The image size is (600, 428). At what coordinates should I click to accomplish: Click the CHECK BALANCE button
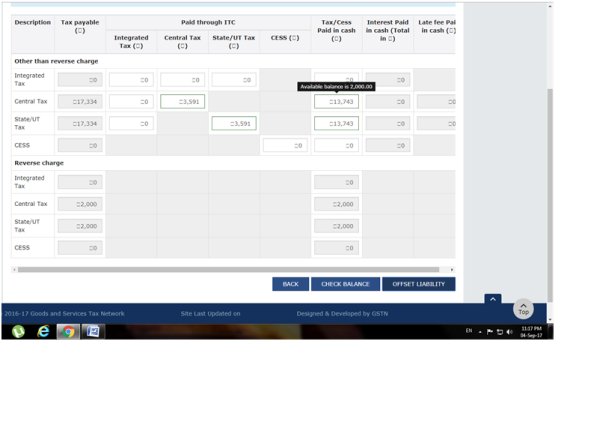click(345, 284)
